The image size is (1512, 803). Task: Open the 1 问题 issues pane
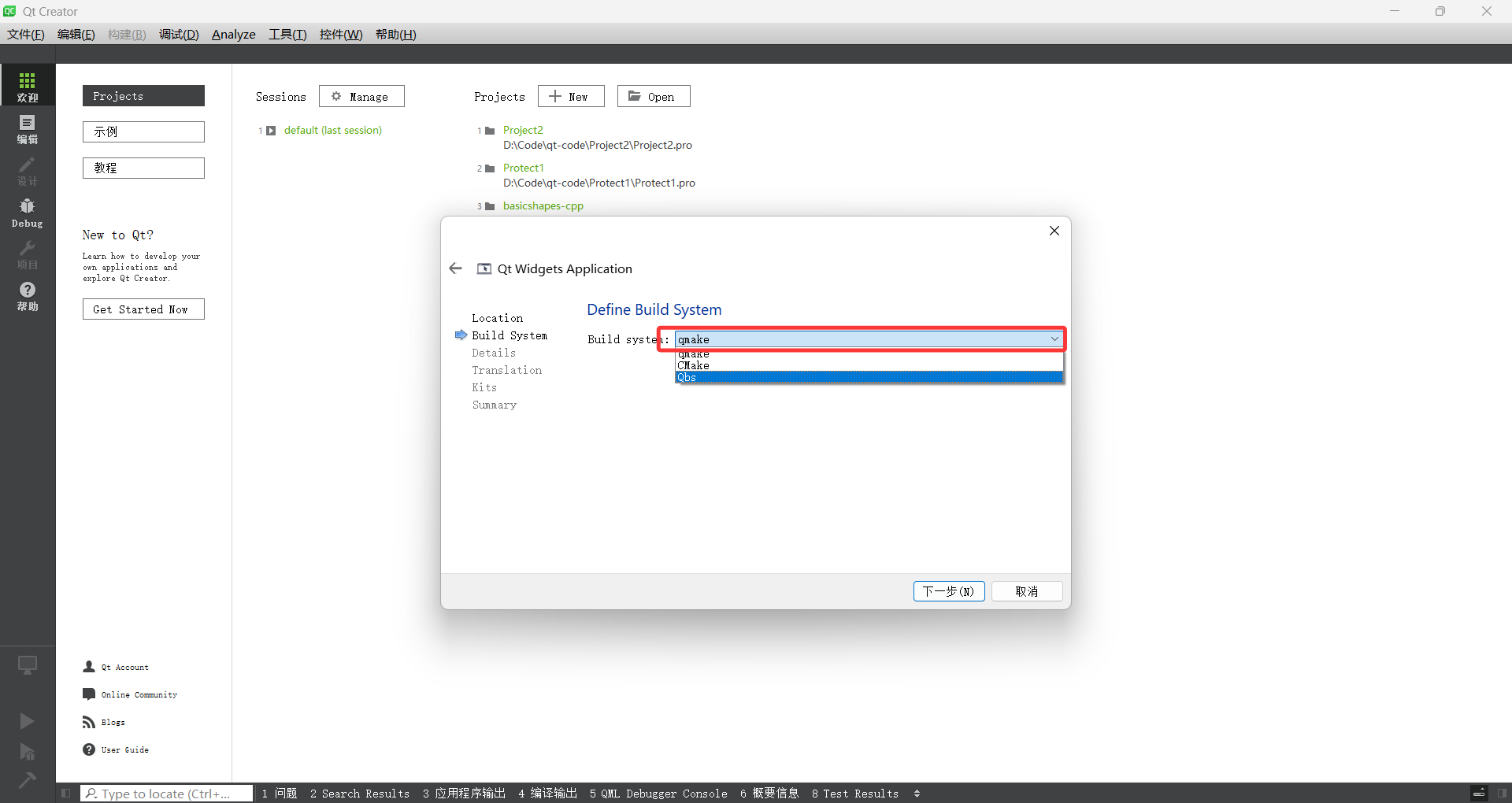[x=280, y=794]
